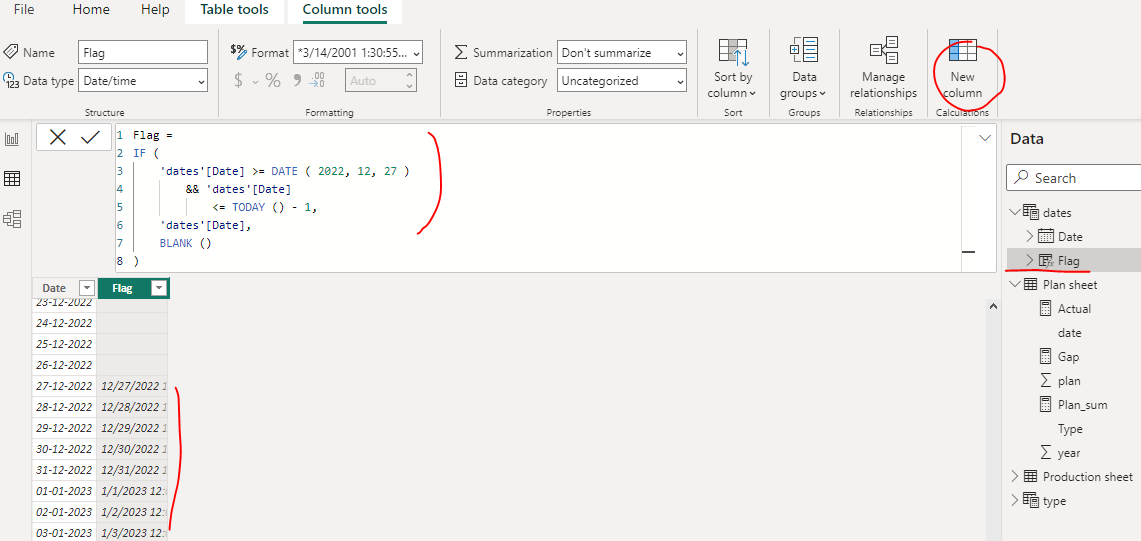Cancel formula with the X icon

pos(58,137)
